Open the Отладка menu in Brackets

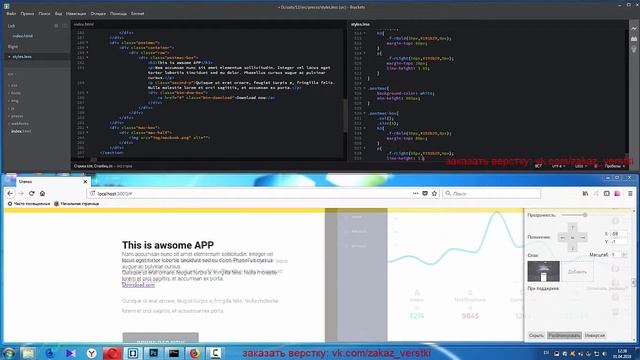click(x=98, y=13)
